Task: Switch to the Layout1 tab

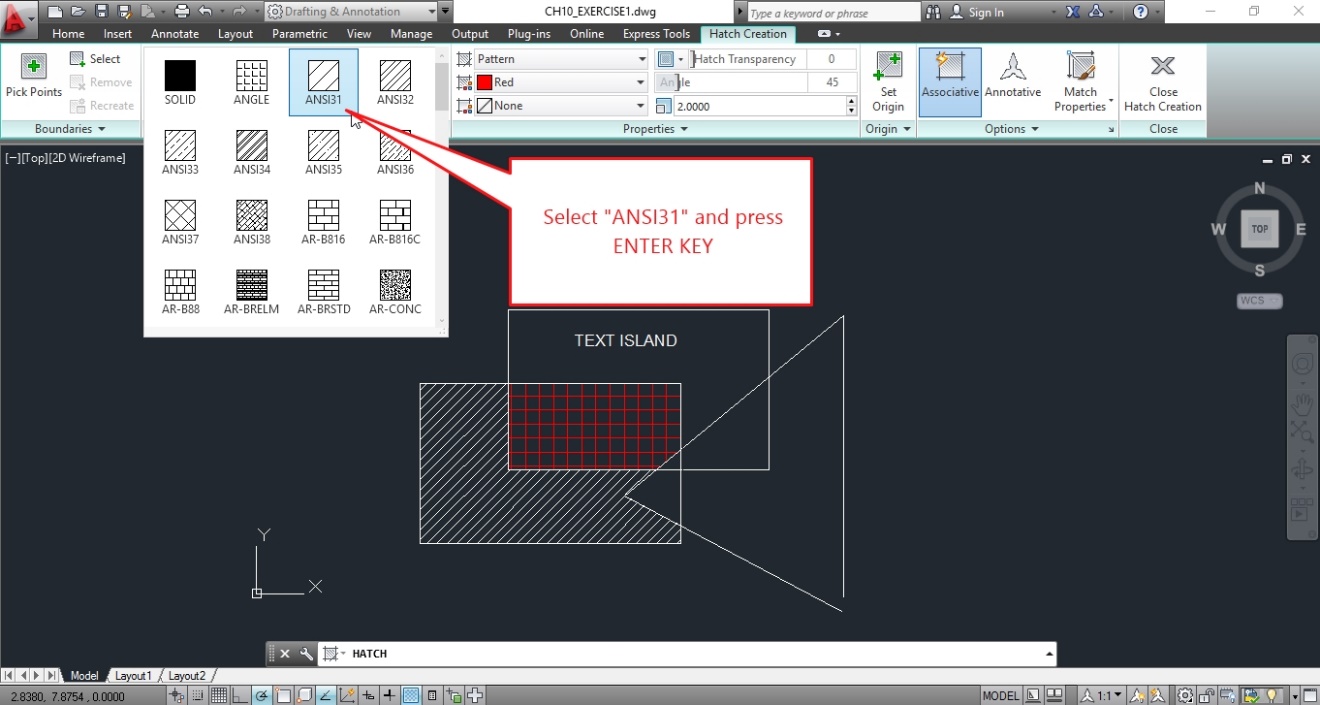Action: (132, 675)
